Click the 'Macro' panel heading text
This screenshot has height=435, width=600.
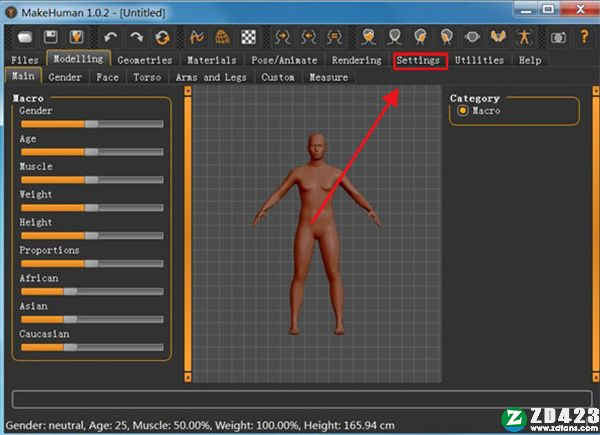28,98
